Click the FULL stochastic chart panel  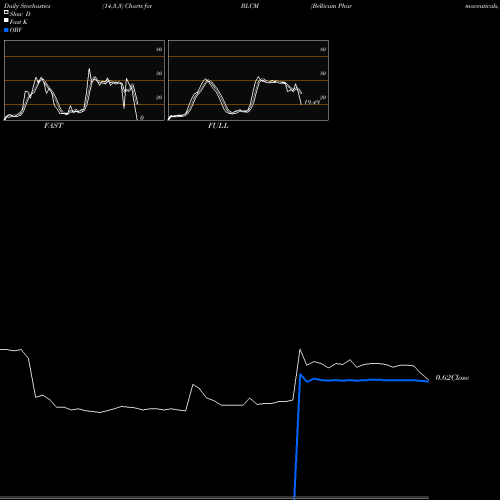tap(248, 80)
